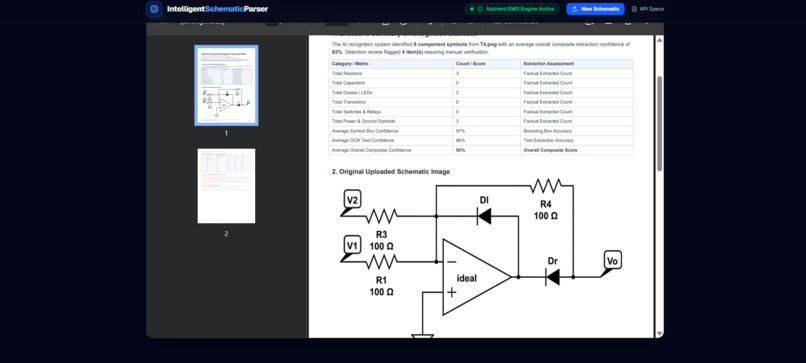This screenshot has width=806, height=363.
Task: Click the Nutrient DWS Engine Active badge
Action: [512, 9]
